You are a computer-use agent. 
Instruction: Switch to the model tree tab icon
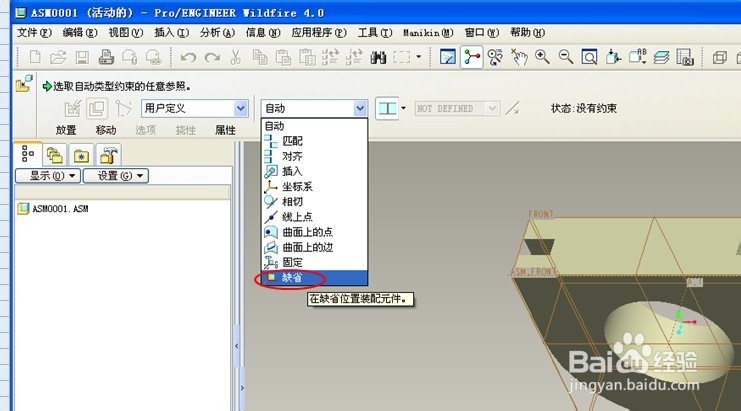[x=28, y=154]
